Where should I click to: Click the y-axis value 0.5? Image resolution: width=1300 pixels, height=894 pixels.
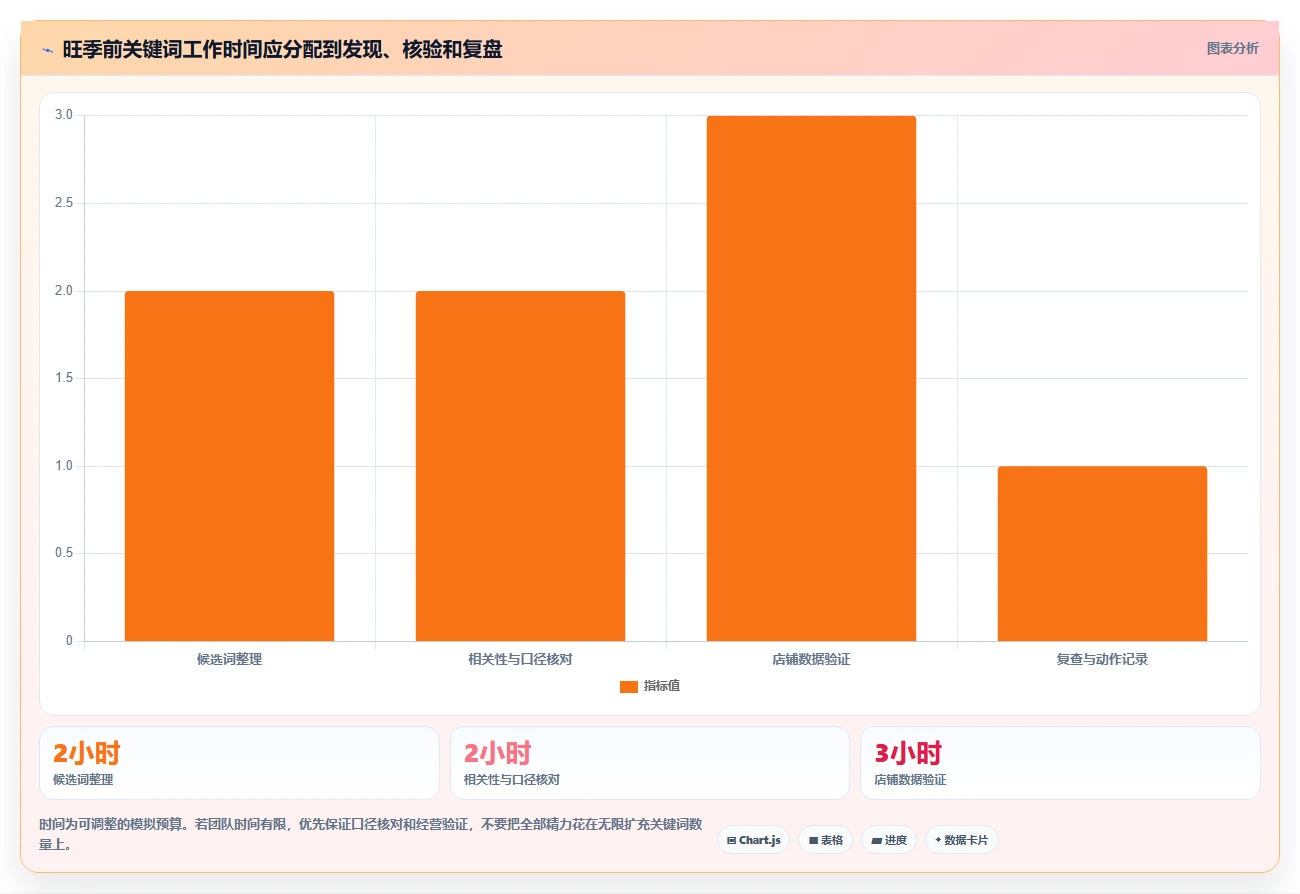click(x=64, y=553)
